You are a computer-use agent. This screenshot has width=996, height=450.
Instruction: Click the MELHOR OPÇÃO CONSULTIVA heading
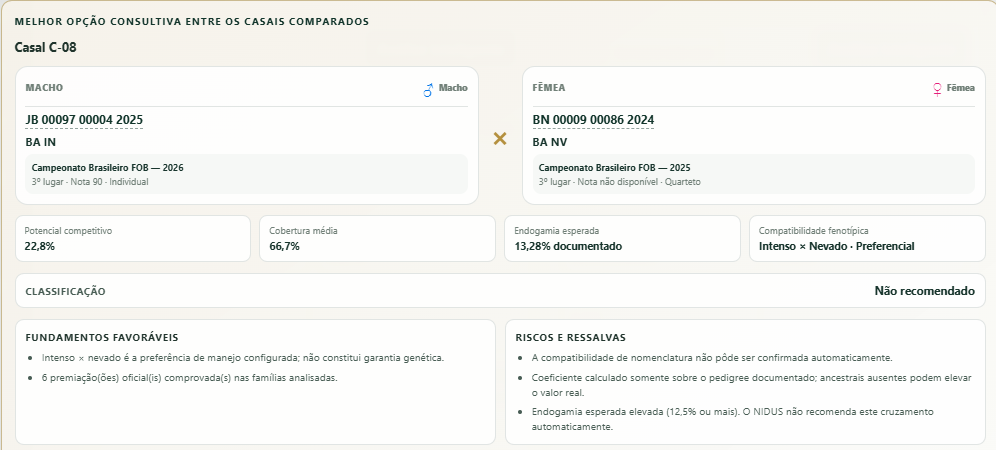click(192, 22)
